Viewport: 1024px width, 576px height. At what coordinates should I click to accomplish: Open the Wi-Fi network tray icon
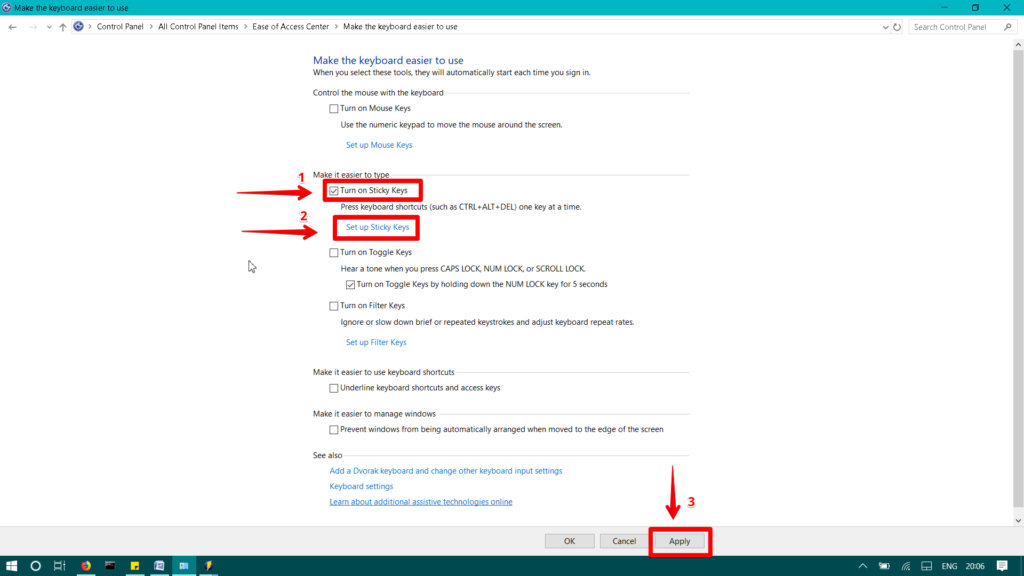coord(906,566)
